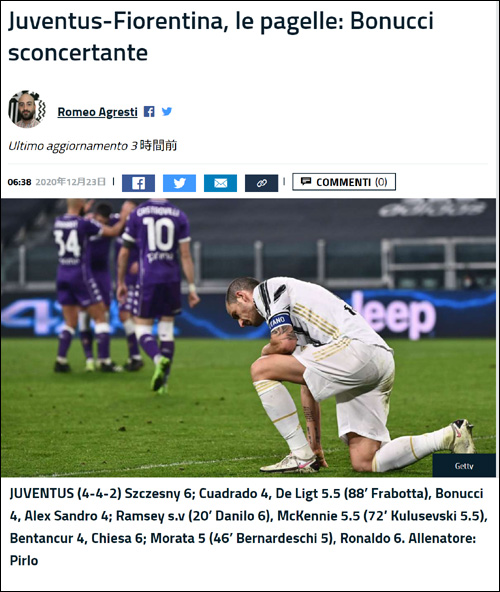Screen dimensions: 500x592
Task: Click the Jeep advertising board in photo
Action: (x=395, y=313)
